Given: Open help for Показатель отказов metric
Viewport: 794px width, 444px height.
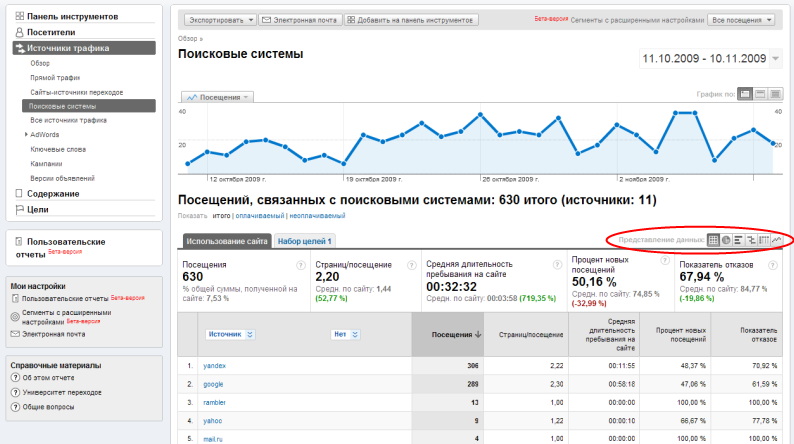Looking at the screenshot, I should 773,265.
